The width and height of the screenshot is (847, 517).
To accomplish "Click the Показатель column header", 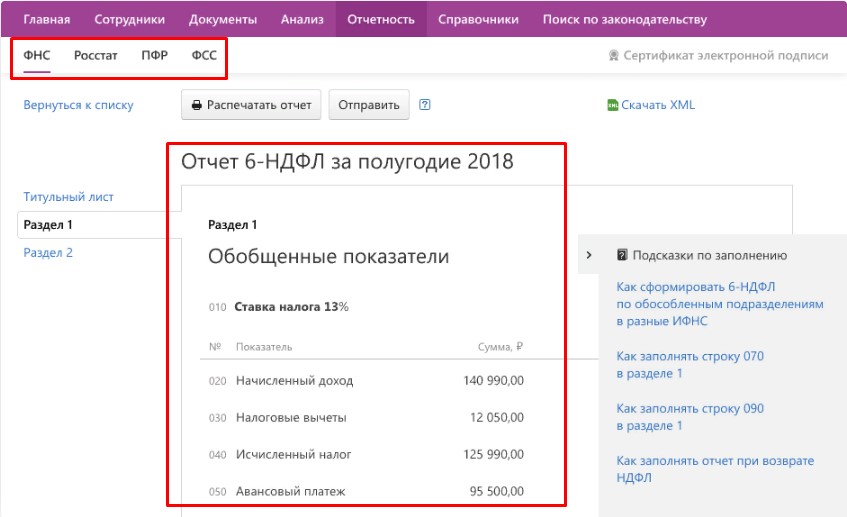I will [x=264, y=347].
